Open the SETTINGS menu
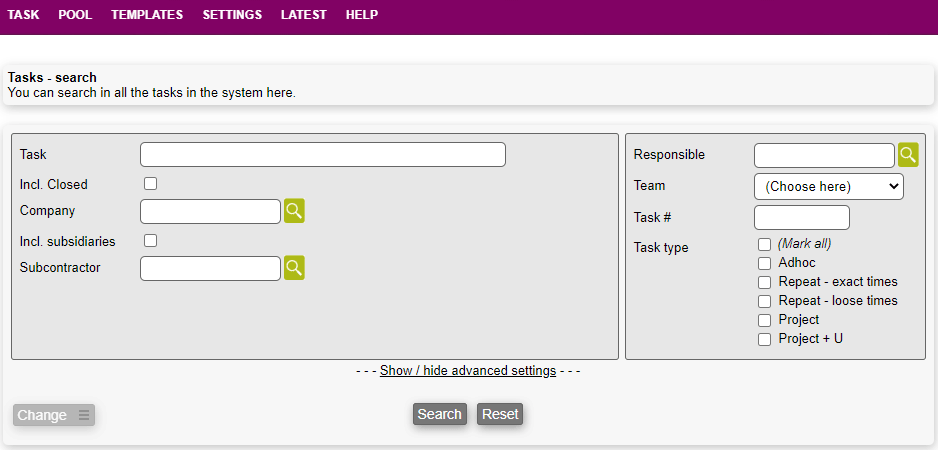Image resolution: width=938 pixels, height=450 pixels. tap(232, 15)
